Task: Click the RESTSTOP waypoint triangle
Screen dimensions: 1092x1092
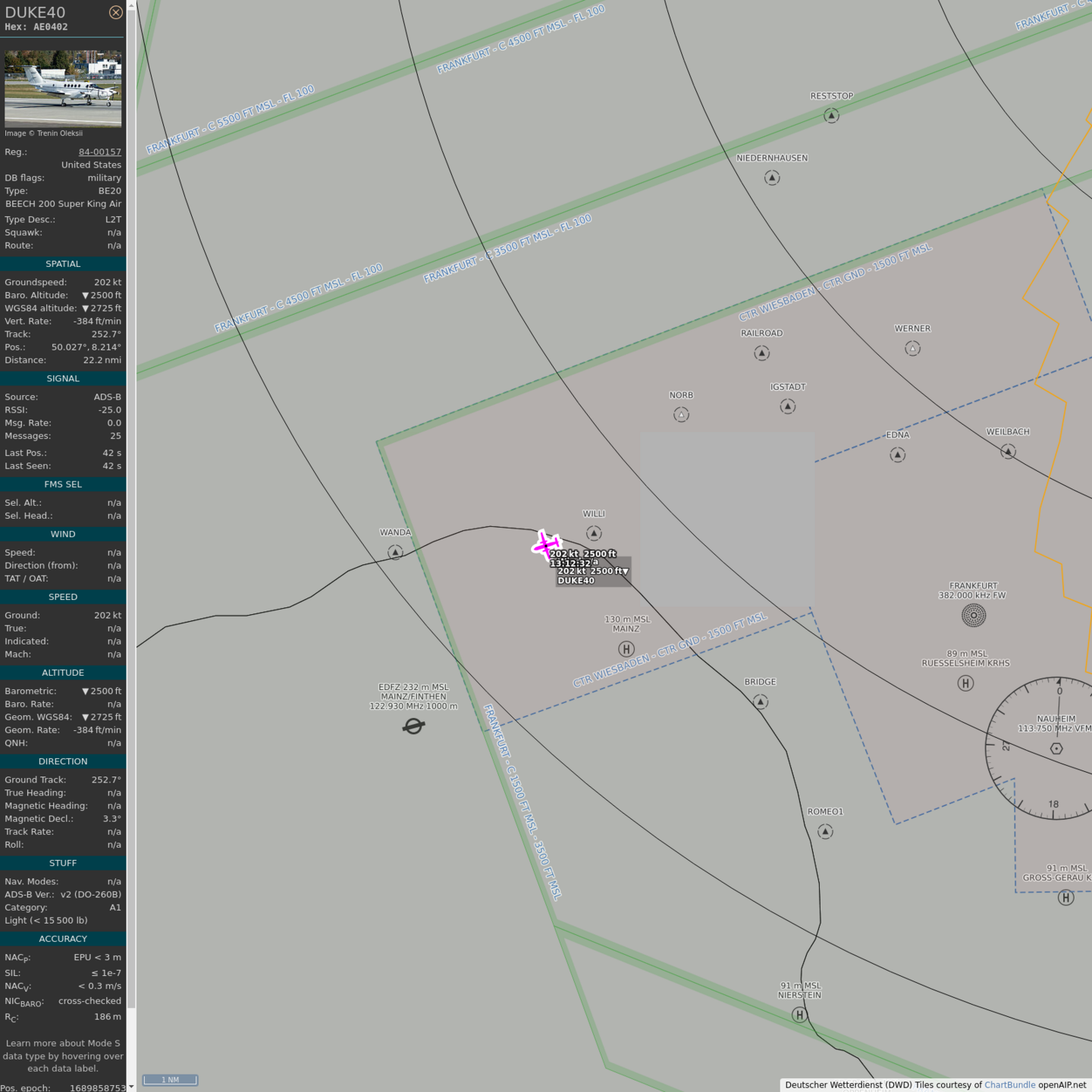Action: 832,115
